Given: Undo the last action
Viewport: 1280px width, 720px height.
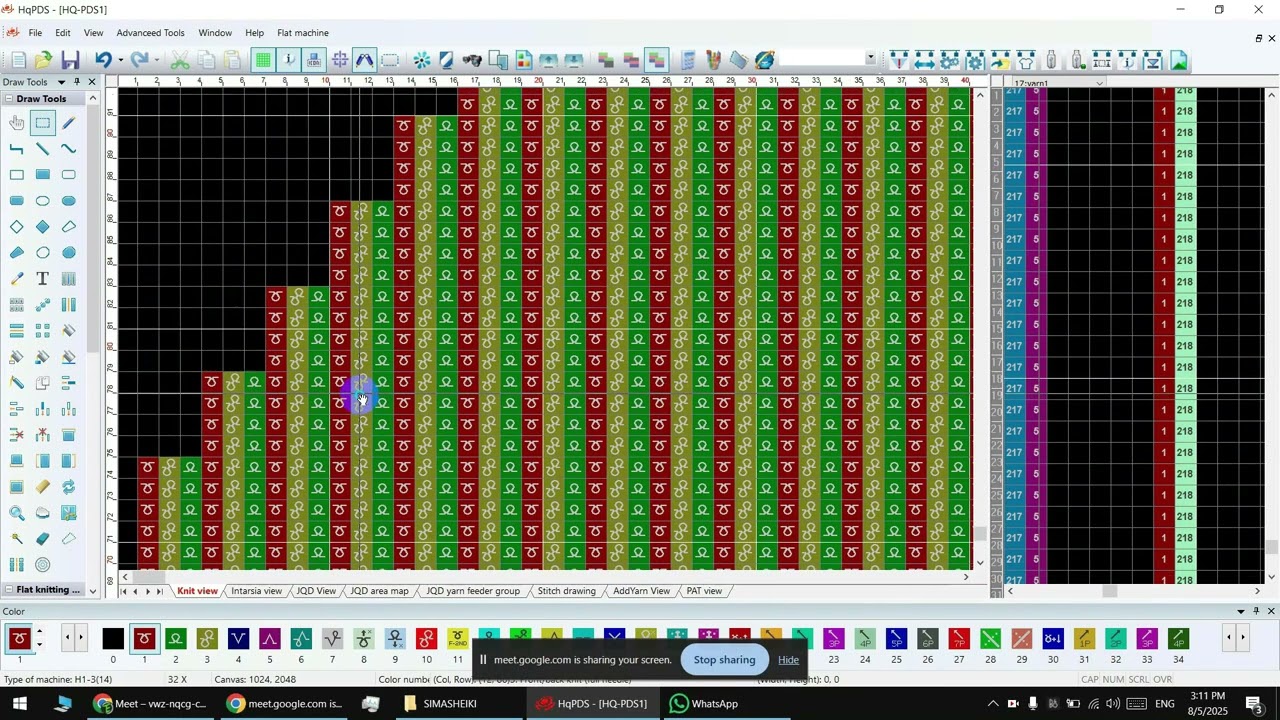Looking at the screenshot, I should tap(103, 61).
